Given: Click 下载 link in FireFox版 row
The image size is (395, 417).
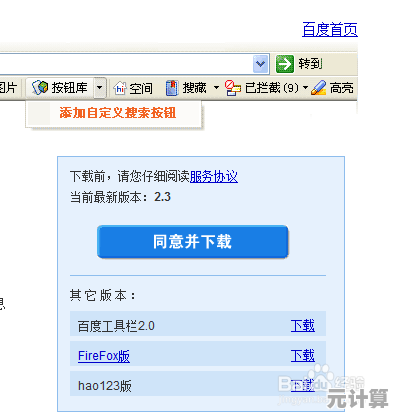Looking at the screenshot, I should (303, 356).
